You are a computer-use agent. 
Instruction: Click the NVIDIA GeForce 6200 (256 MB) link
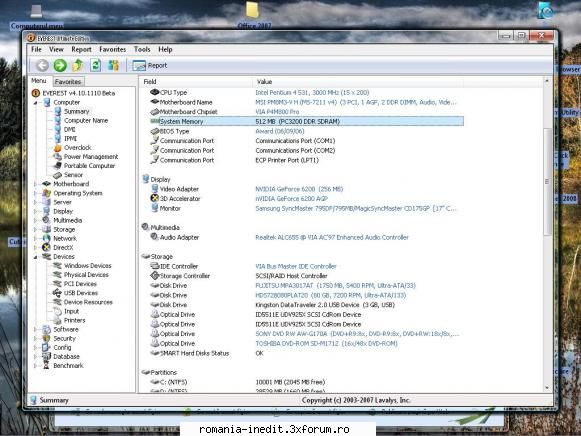coord(299,189)
